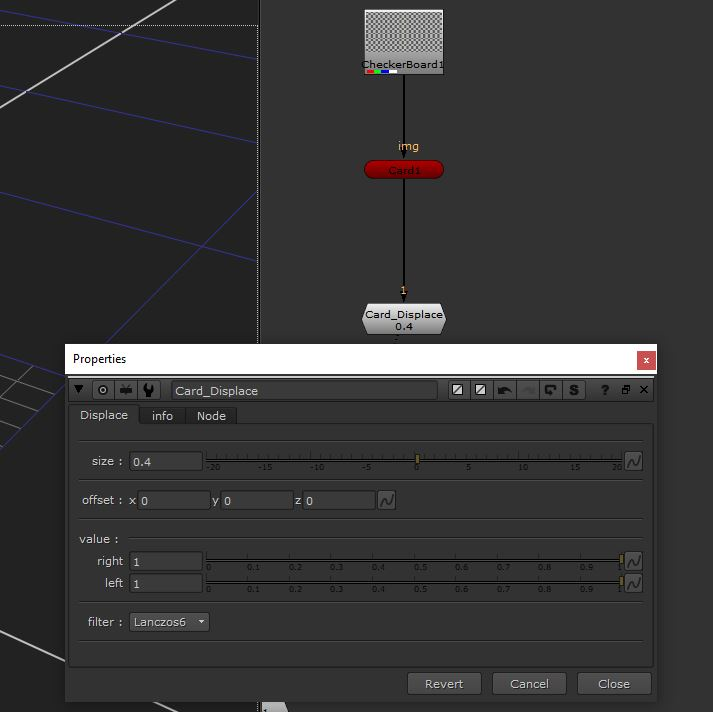Screen dimensions: 713x712
Task: Float the panel using the window icon
Action: click(626, 390)
